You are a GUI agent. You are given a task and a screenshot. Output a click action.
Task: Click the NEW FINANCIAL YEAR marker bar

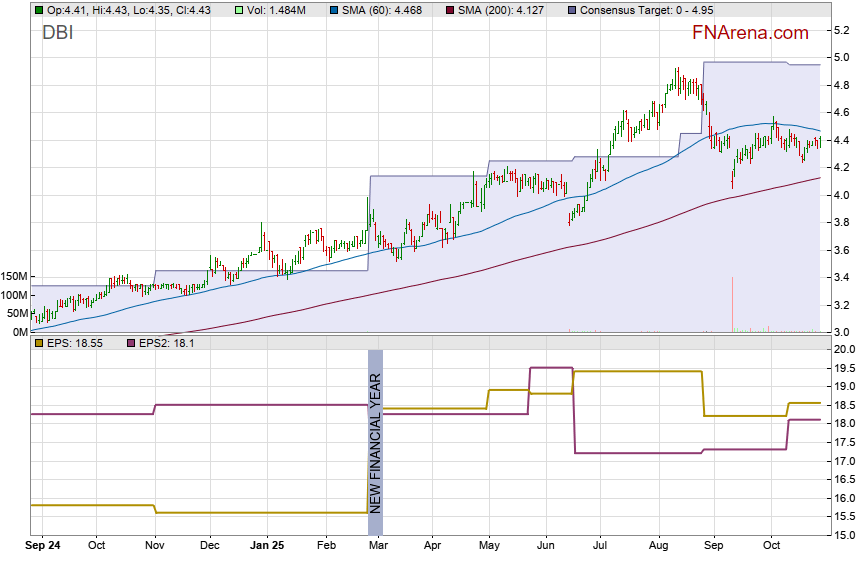click(376, 442)
